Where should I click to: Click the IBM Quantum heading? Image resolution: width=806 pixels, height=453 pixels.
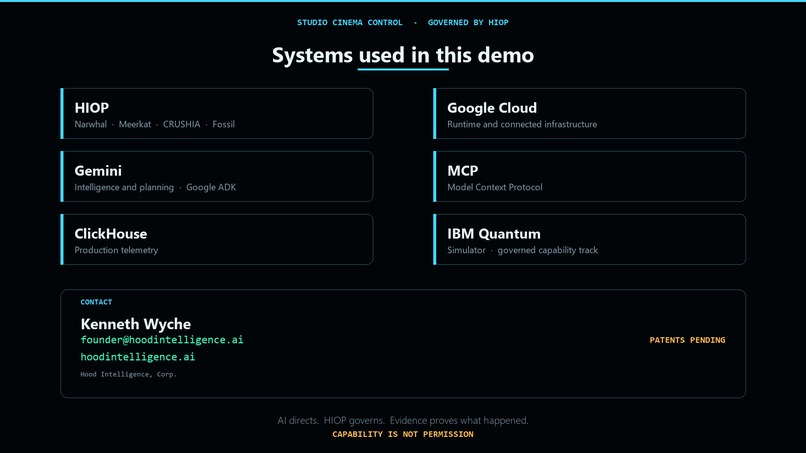[494, 234]
